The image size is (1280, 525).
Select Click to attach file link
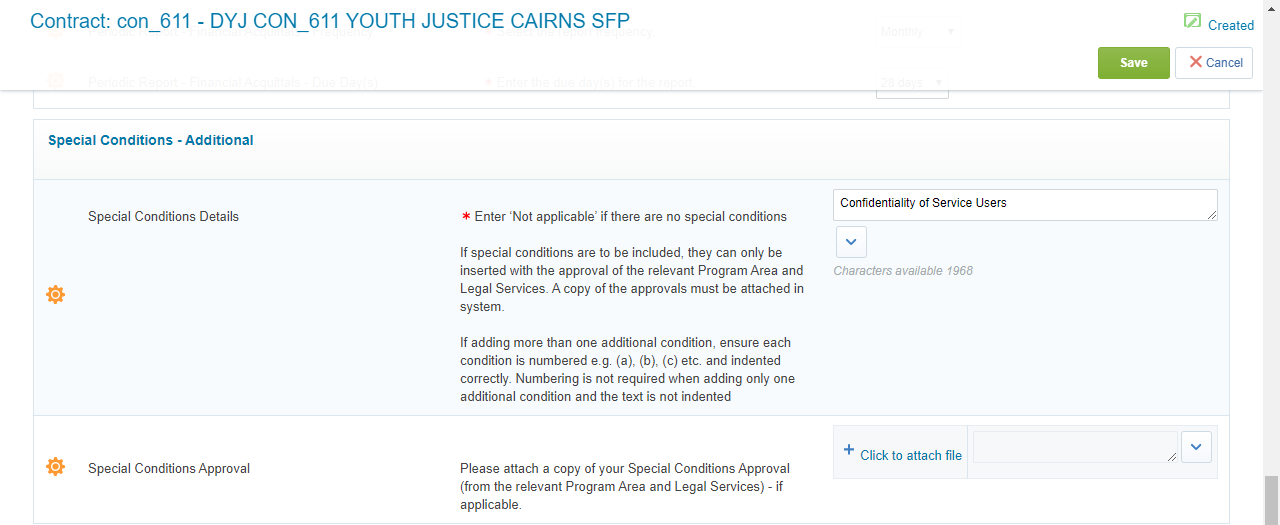pyautogui.click(x=911, y=455)
